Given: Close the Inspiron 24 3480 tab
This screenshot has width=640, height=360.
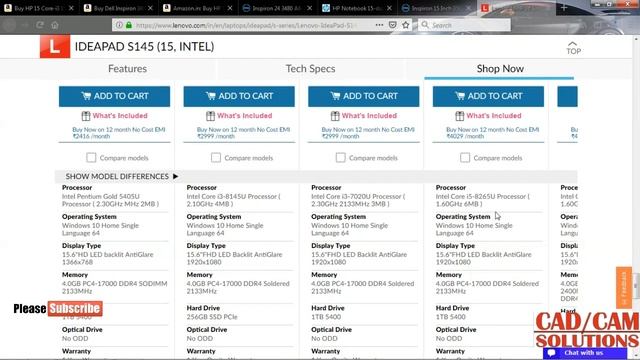Looking at the screenshot, I should pos(310,8).
